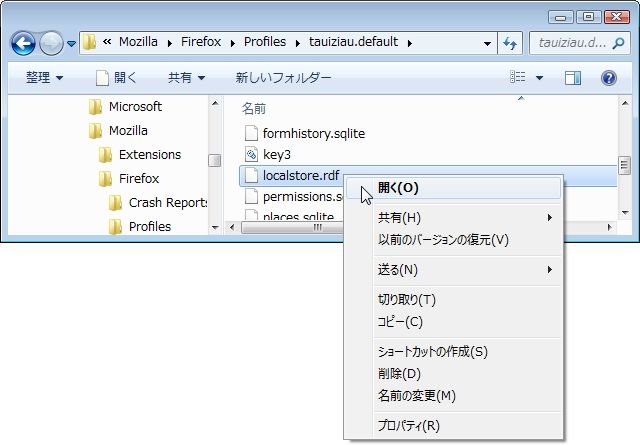Choose 以前のバージョンの復元(V) menu item
Screen dimensions: 640x445
point(453,240)
